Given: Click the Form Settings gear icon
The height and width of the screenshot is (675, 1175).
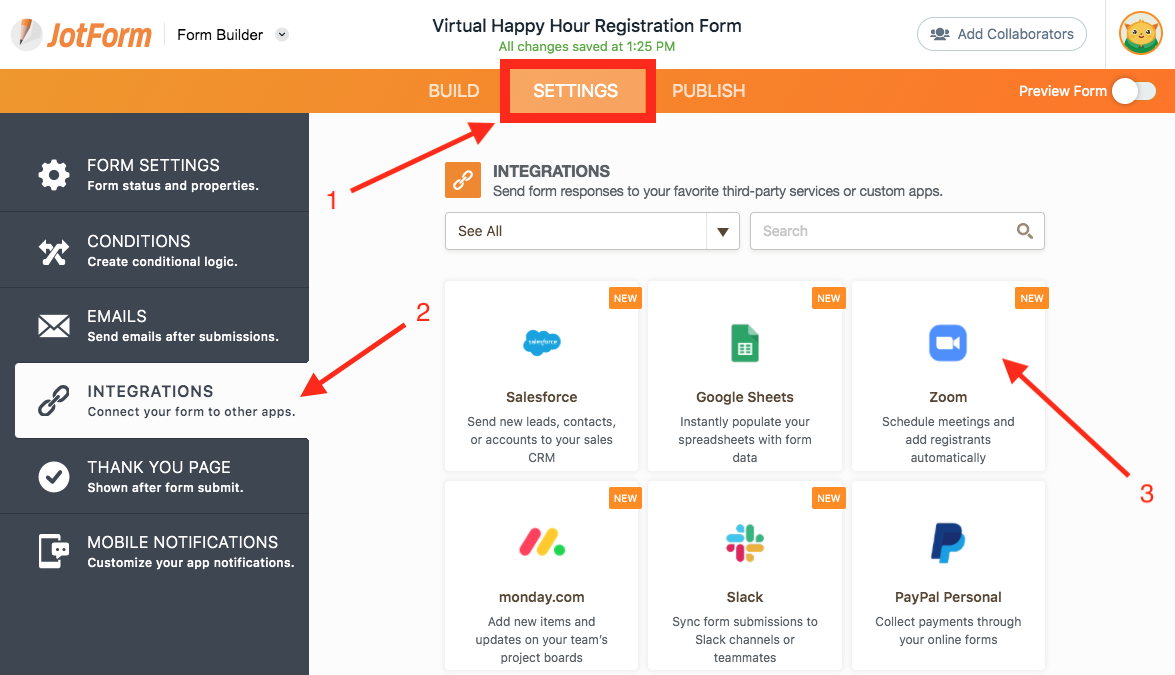Looking at the screenshot, I should 54,175.
